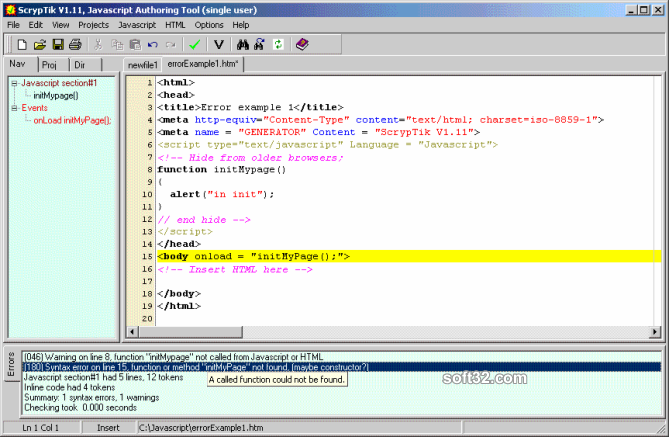The height and width of the screenshot is (437, 669).
Task: Click the highlighted body onload line 15
Action: pyautogui.click(x=409, y=256)
